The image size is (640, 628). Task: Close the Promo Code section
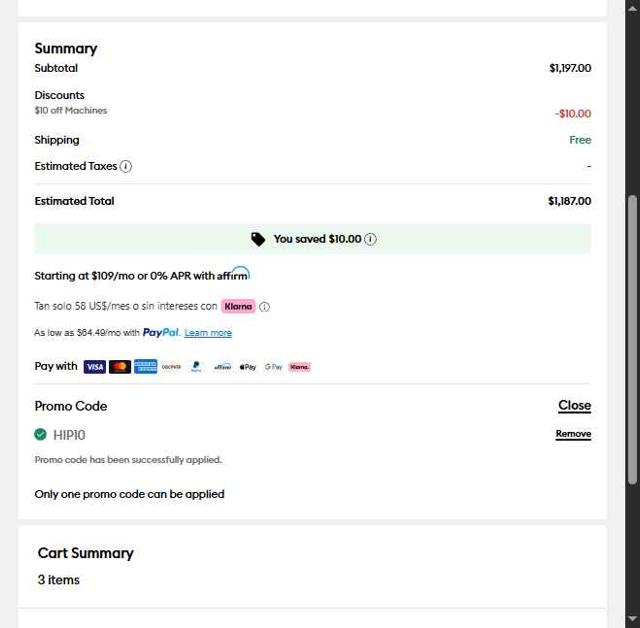click(574, 405)
